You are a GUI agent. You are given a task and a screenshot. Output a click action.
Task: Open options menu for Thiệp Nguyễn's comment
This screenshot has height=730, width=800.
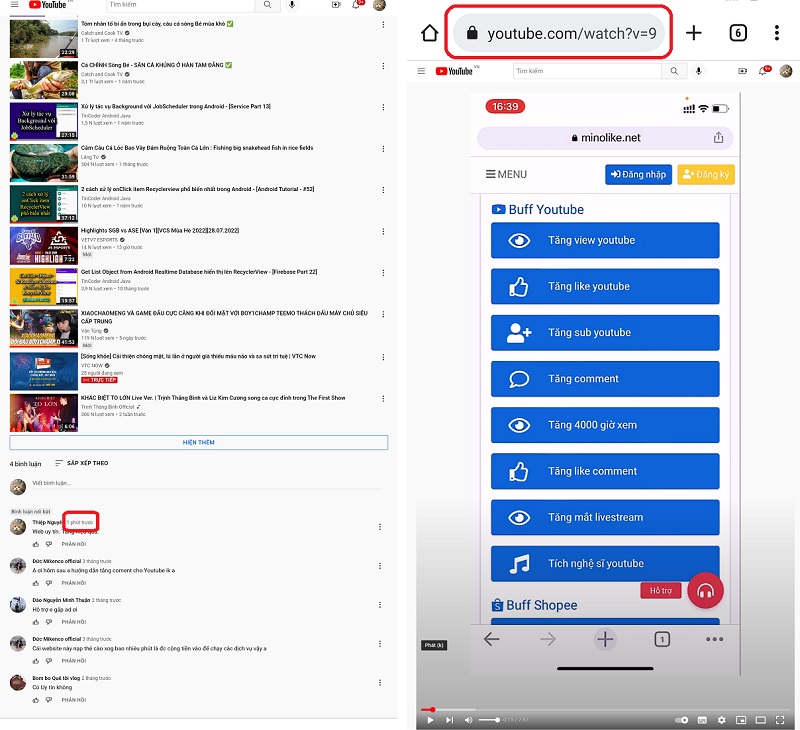[380, 526]
